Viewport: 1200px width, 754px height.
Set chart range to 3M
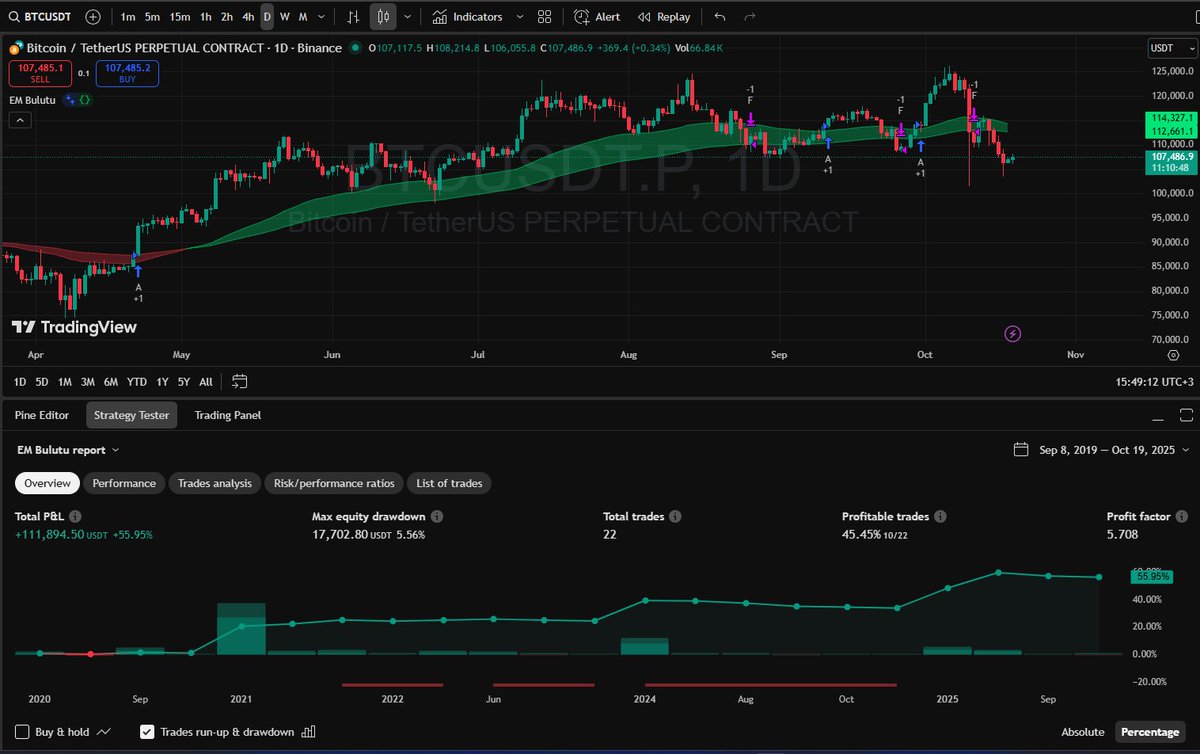click(88, 381)
